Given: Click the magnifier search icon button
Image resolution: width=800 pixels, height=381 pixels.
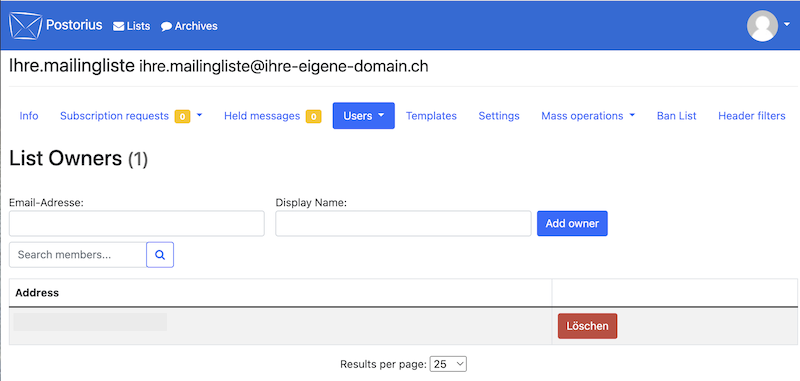Looking at the screenshot, I should 160,255.
